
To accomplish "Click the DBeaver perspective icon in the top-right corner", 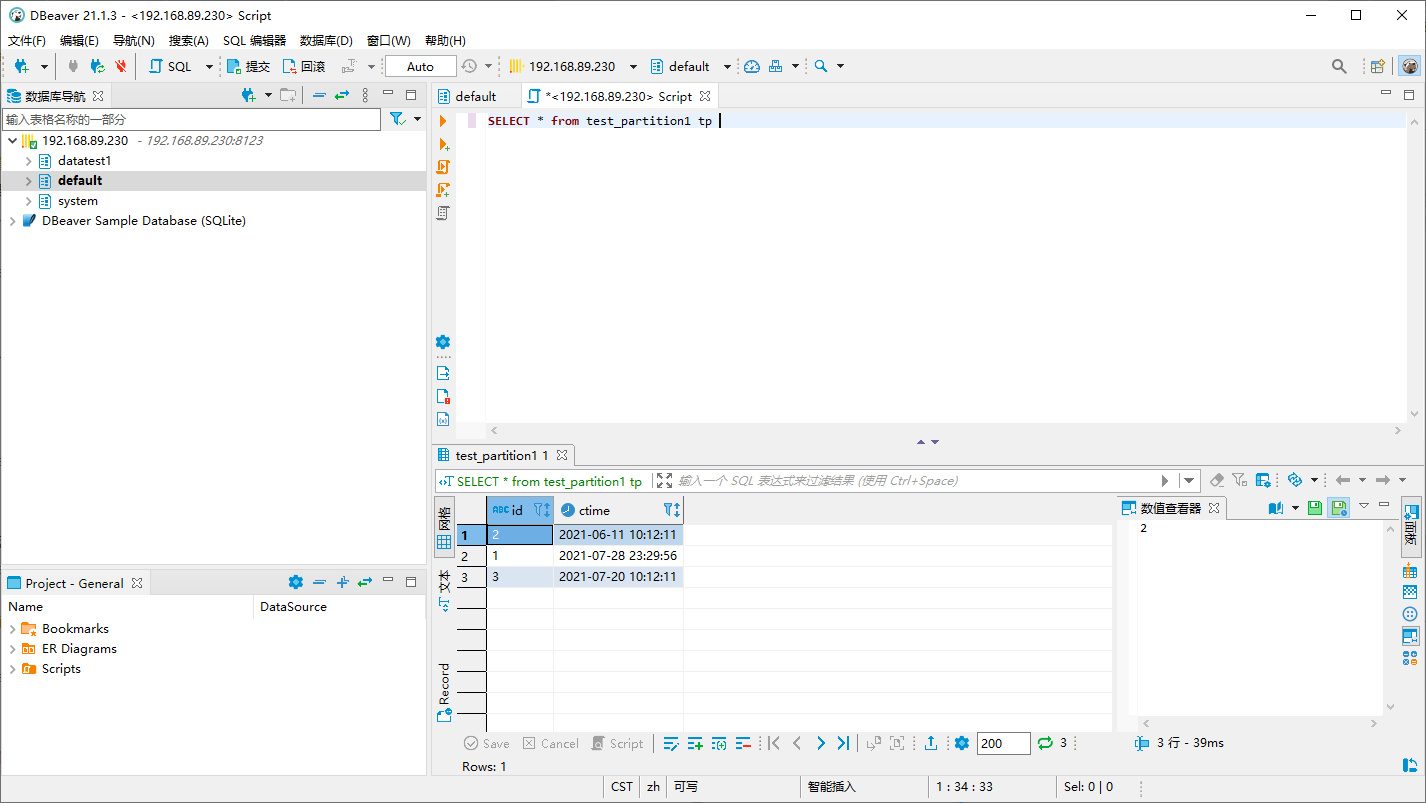I will tap(1410, 66).
